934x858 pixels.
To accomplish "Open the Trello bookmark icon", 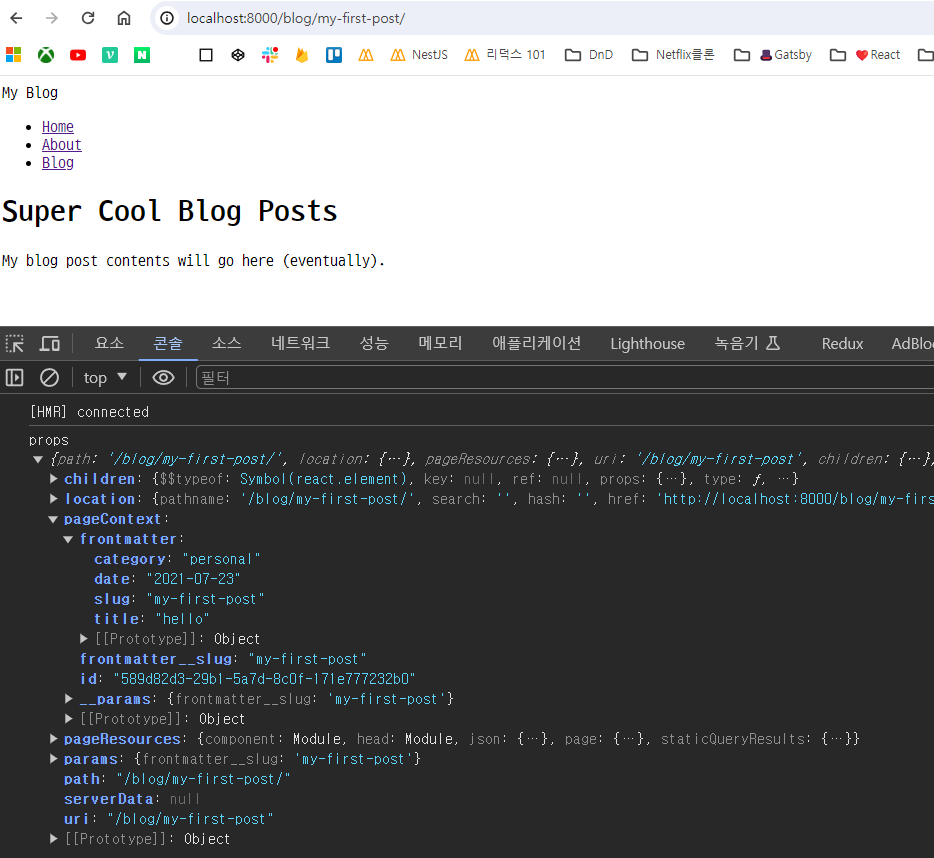I will click(334, 55).
